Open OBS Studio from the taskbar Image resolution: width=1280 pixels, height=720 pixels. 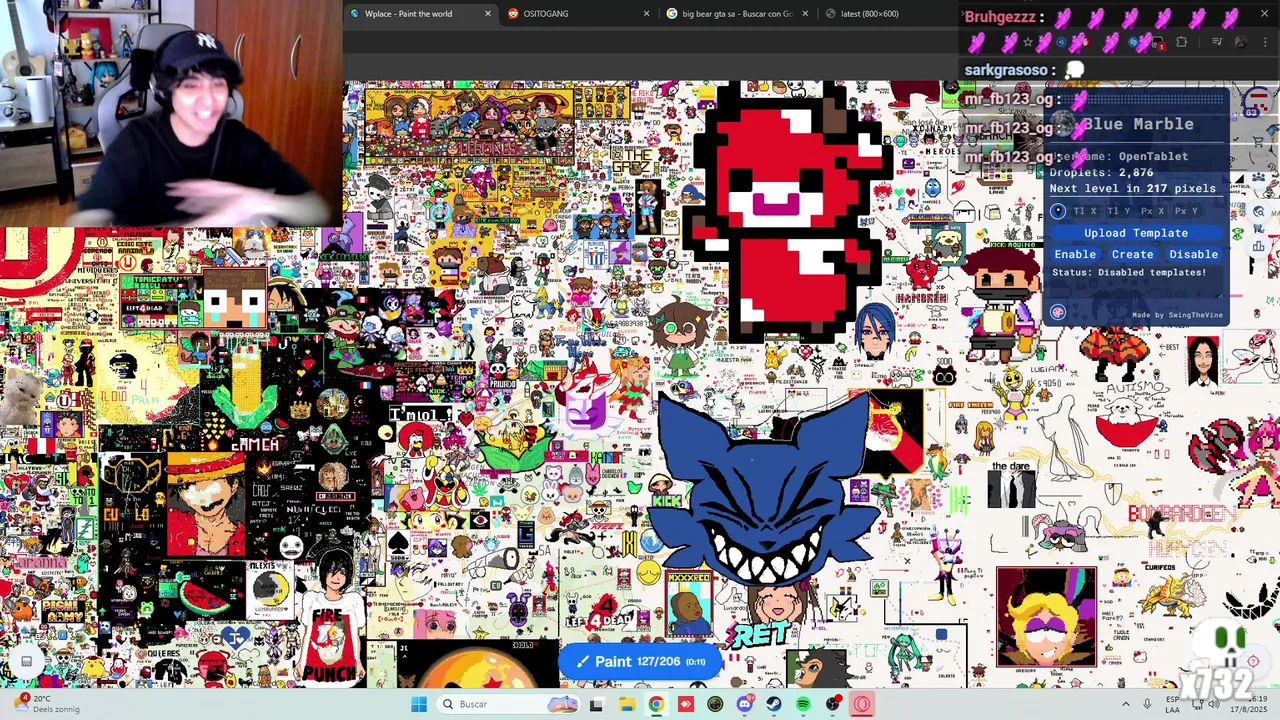833,704
